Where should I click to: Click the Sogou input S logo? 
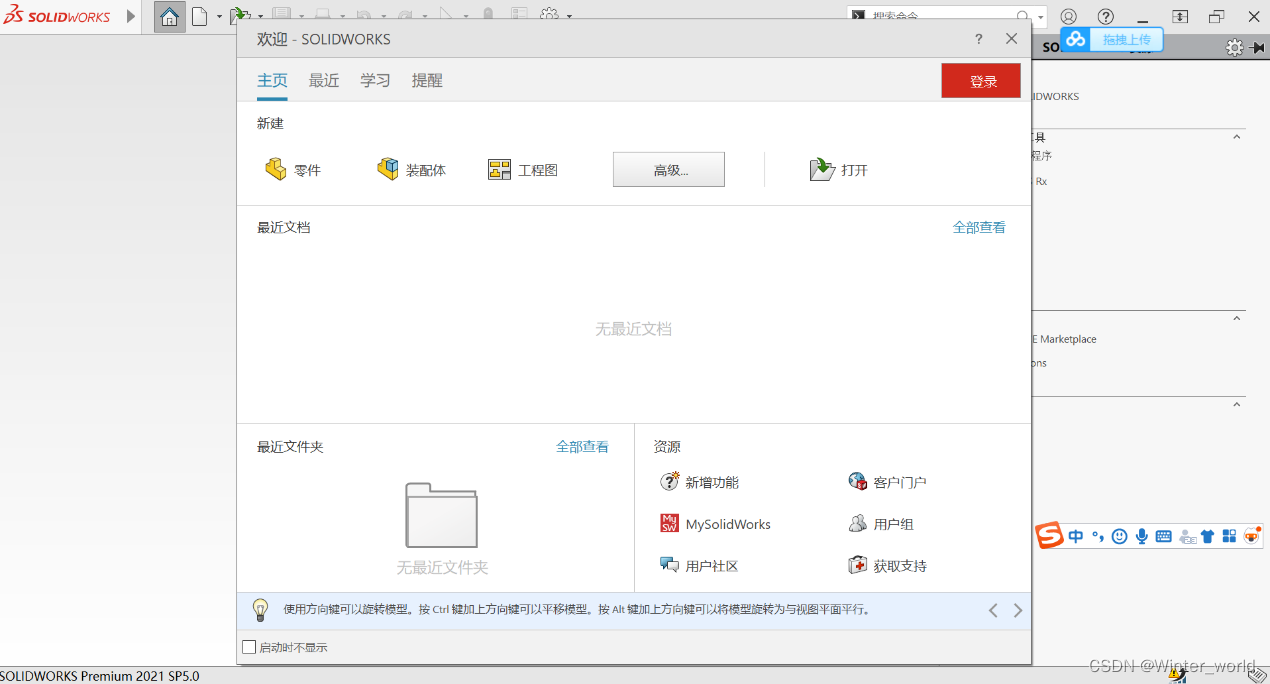[x=1049, y=536]
